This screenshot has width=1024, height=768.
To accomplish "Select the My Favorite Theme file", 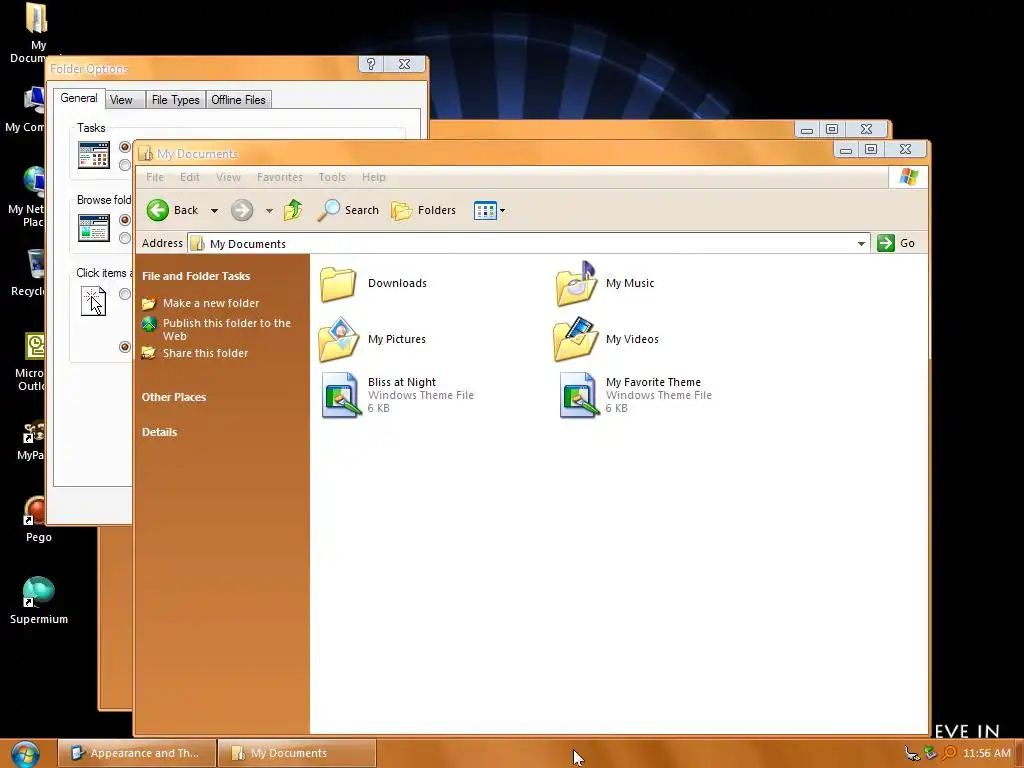I will pos(635,394).
